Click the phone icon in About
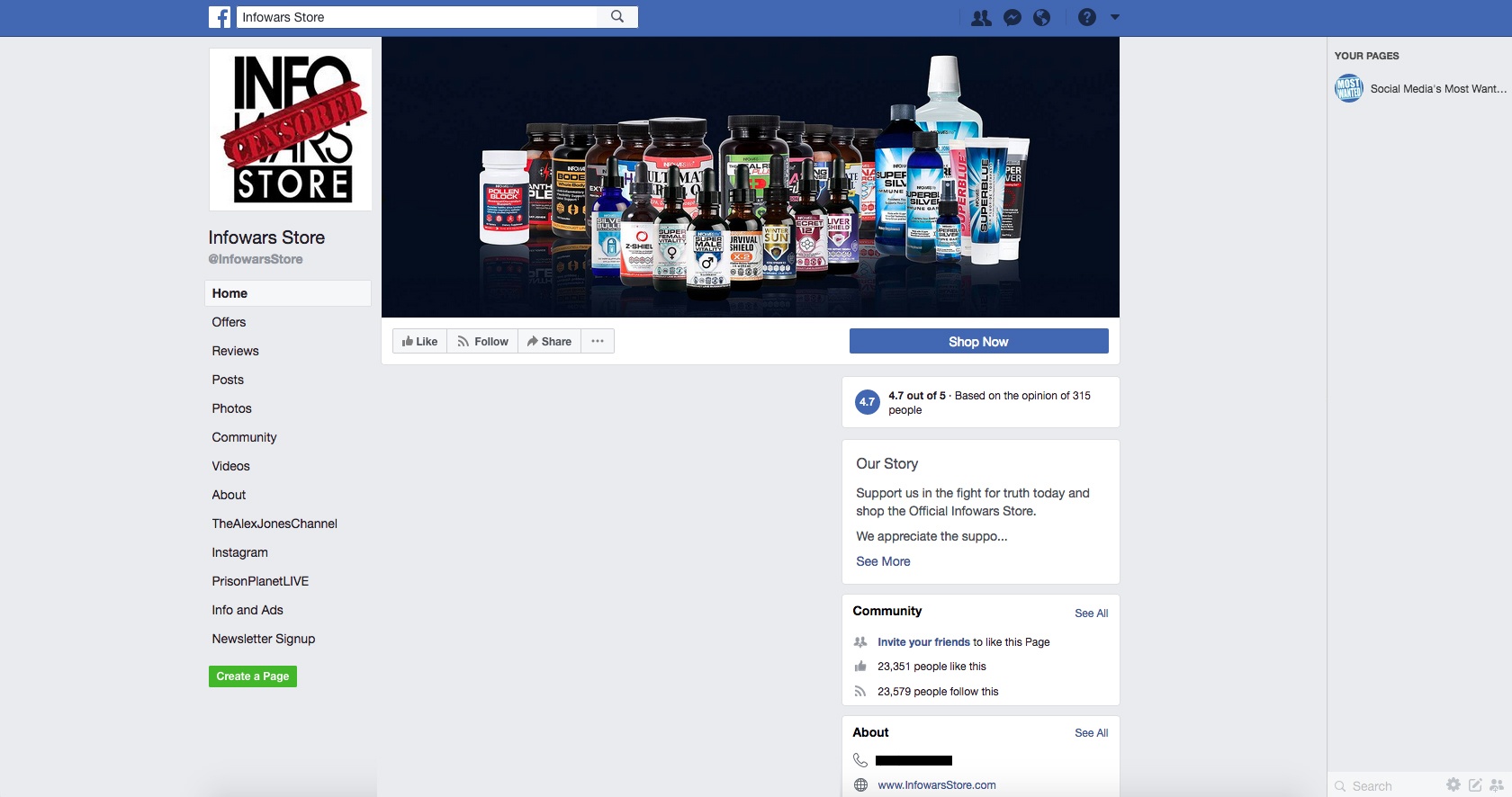The height and width of the screenshot is (797, 1512). tap(860, 760)
